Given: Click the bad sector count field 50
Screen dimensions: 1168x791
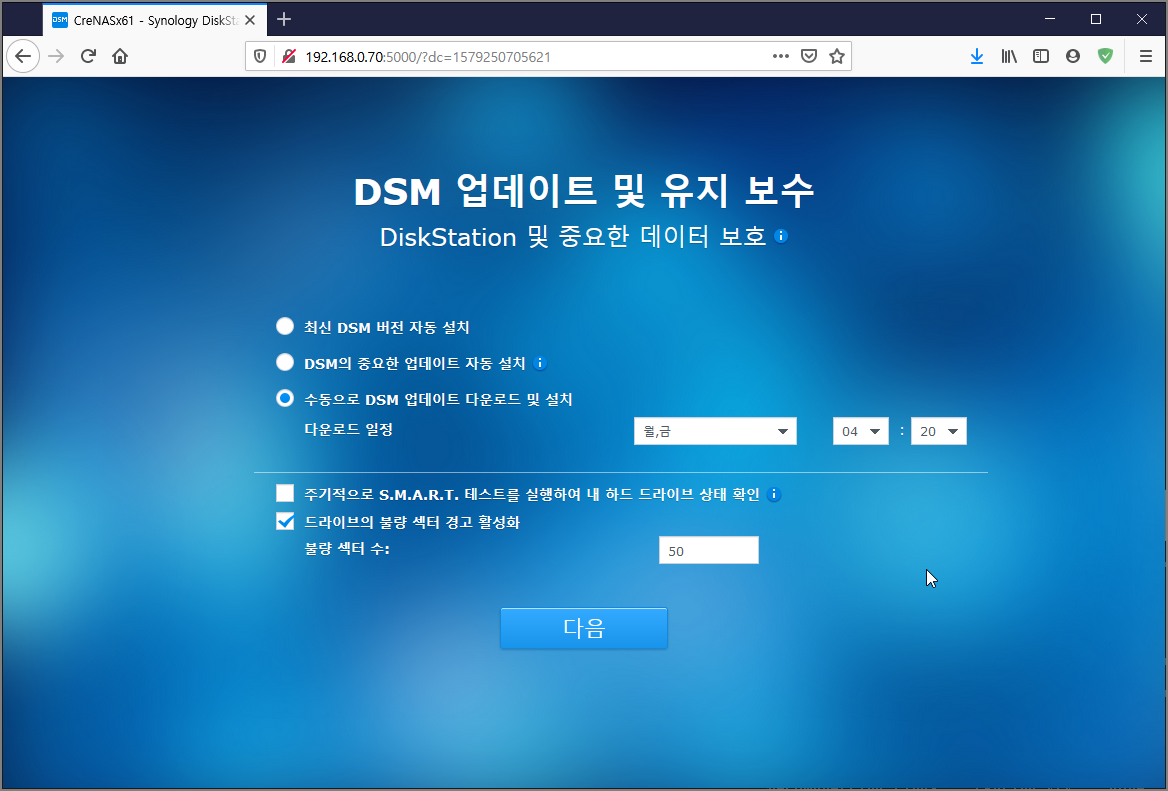Looking at the screenshot, I should 708,550.
